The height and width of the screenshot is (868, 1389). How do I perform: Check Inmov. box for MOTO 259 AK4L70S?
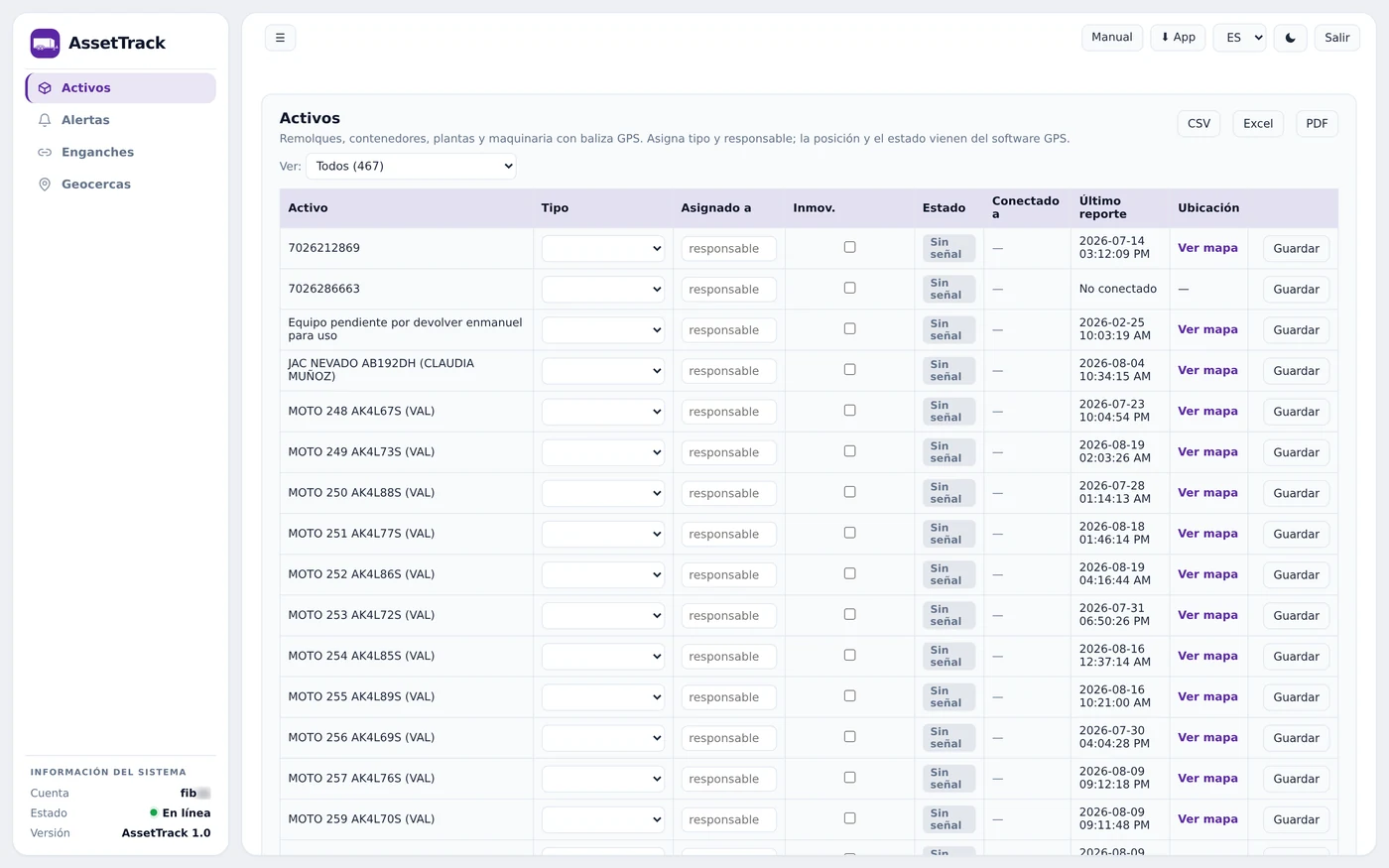pyautogui.click(x=849, y=818)
